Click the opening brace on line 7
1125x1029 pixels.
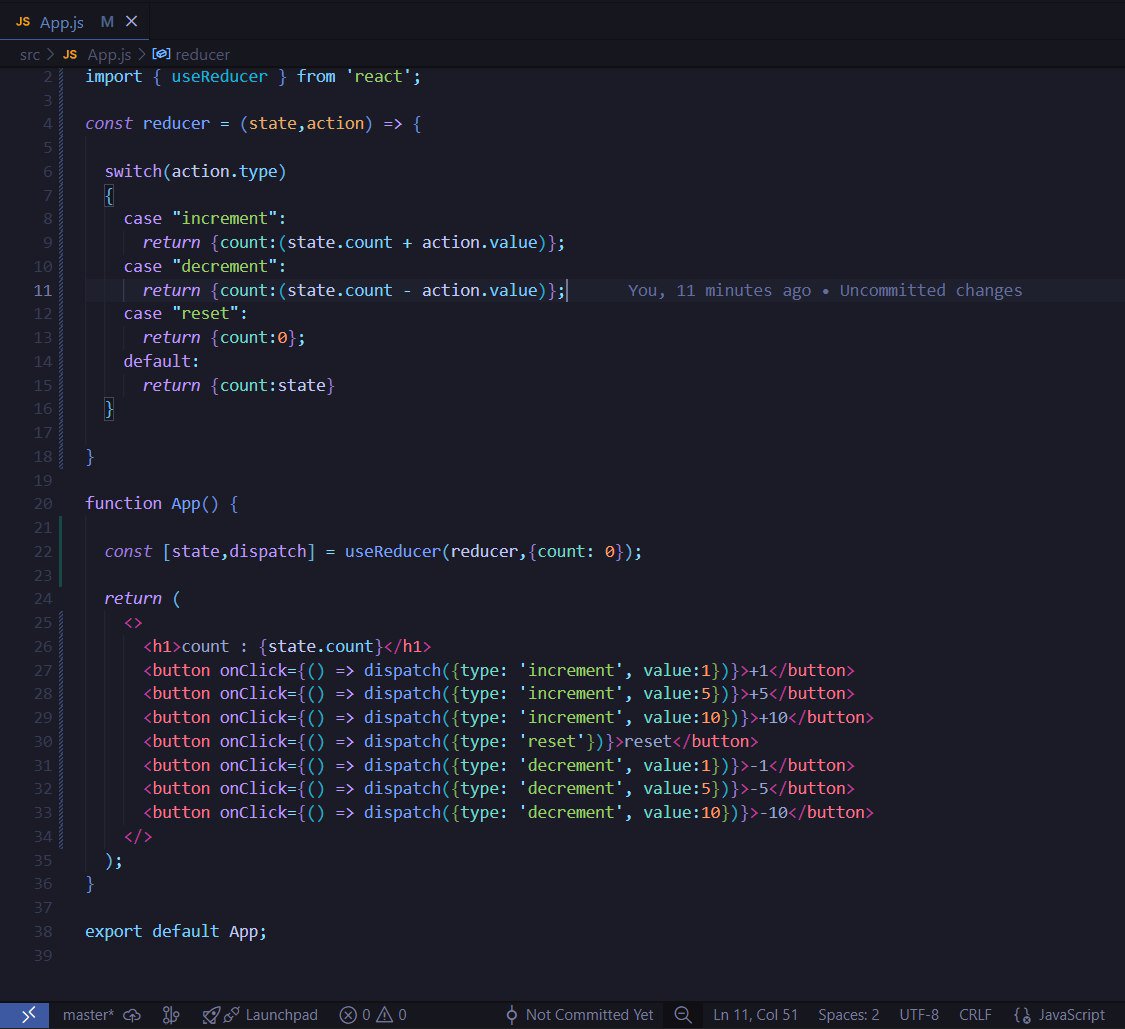coord(109,195)
